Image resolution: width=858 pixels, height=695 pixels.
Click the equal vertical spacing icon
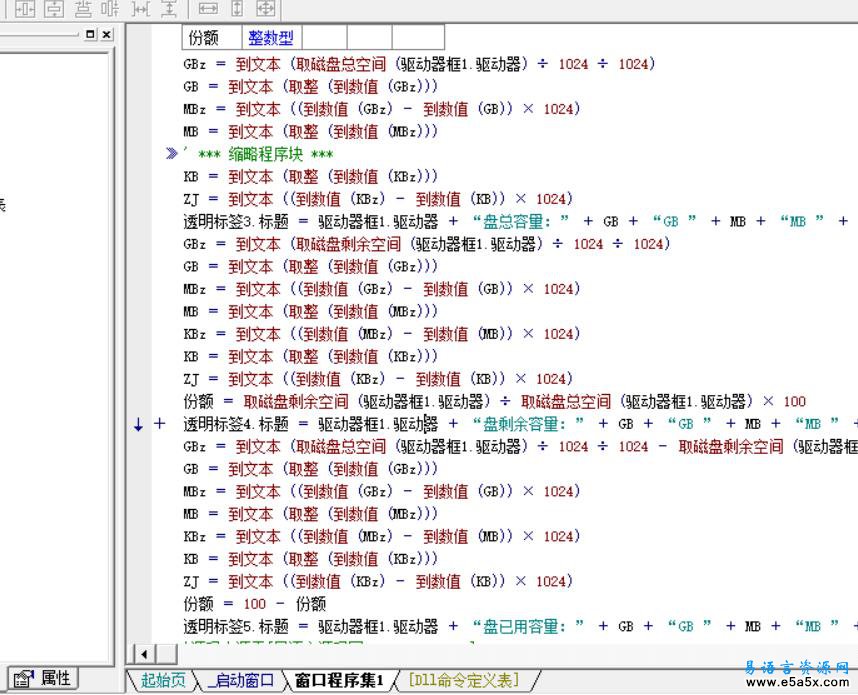pyautogui.click(x=169, y=9)
